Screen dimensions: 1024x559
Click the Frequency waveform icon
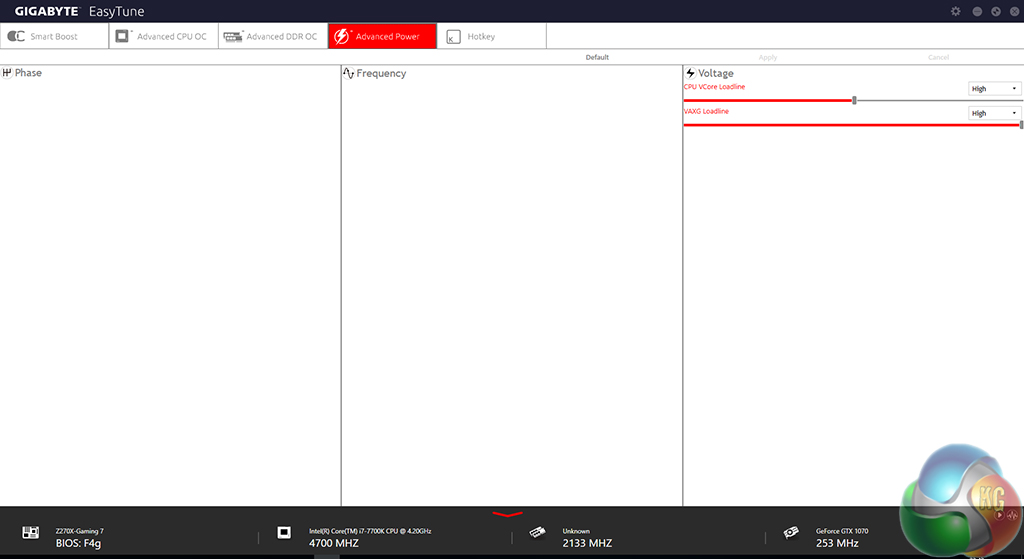coord(349,73)
